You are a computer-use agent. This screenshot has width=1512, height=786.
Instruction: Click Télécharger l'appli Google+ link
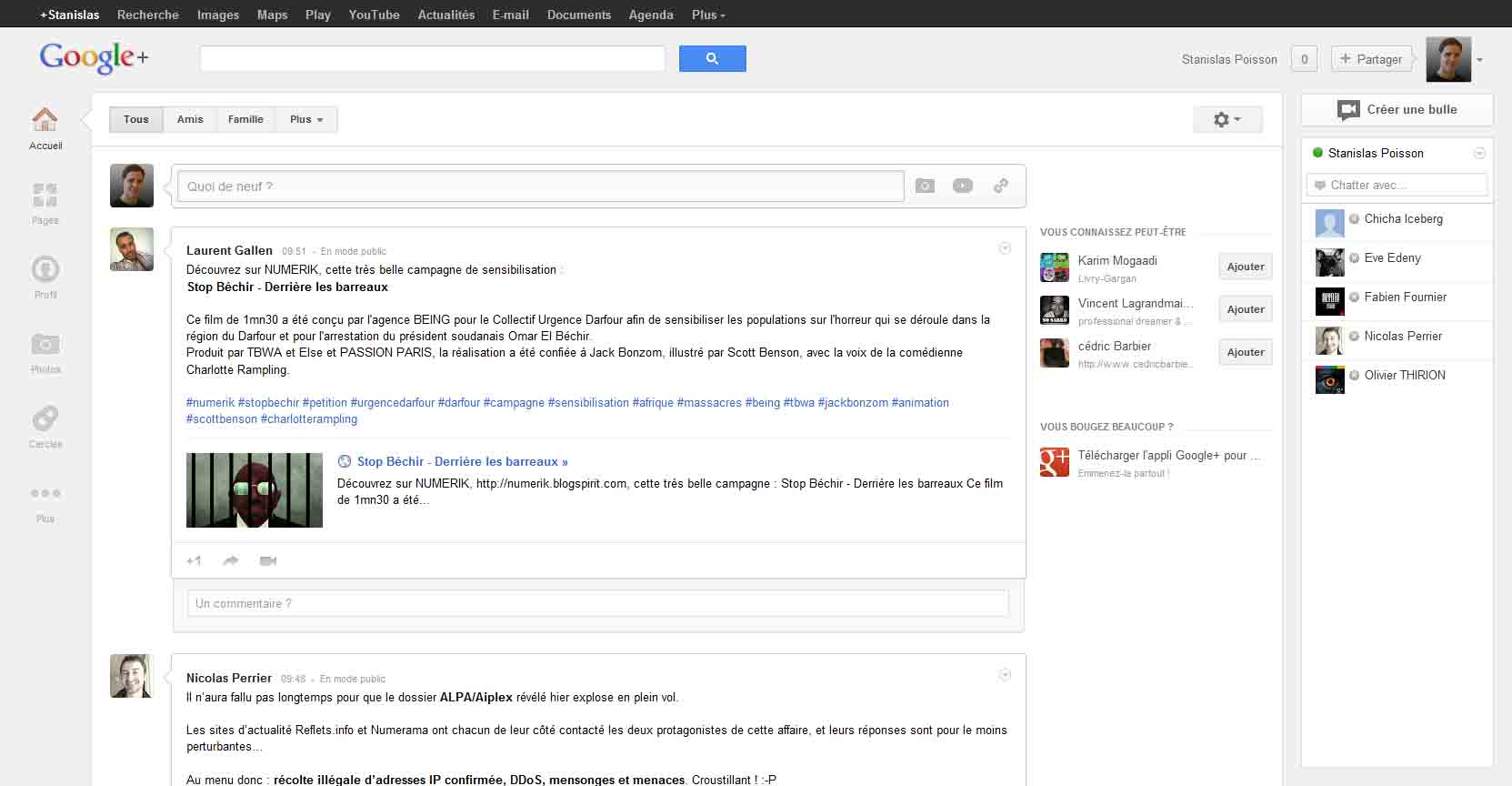(x=1169, y=455)
